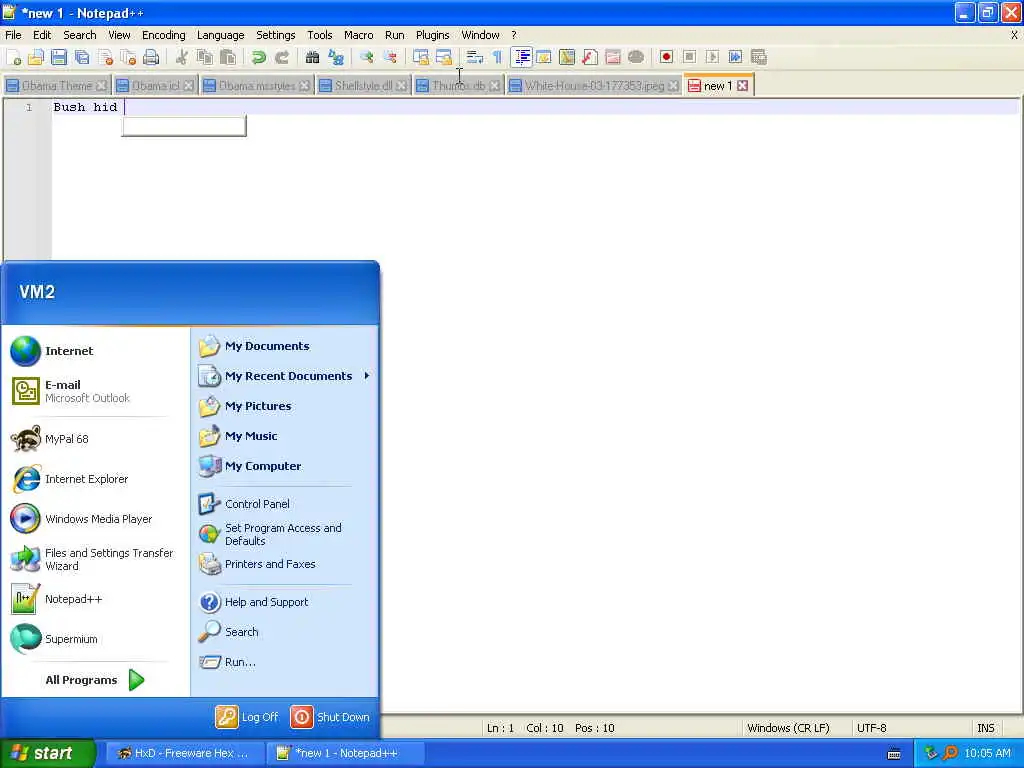1024x768 pixels.
Task: Create a new file with toolbar icon
Action: coord(13,57)
